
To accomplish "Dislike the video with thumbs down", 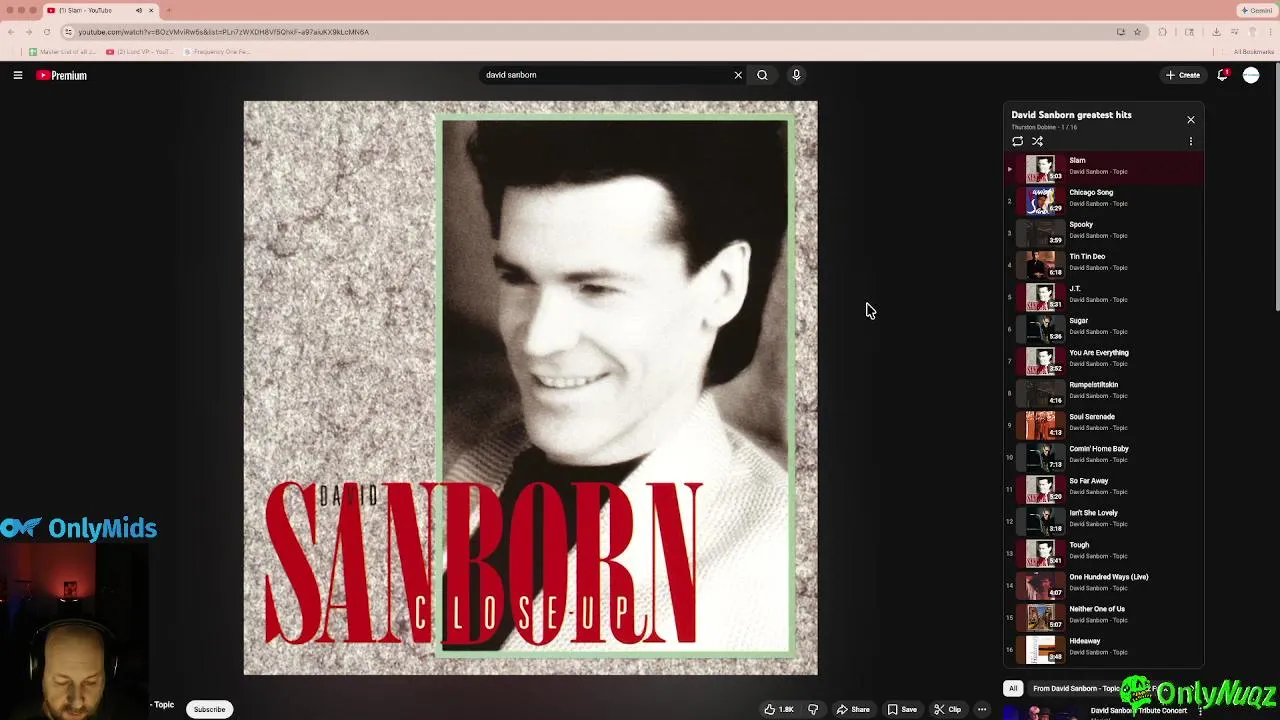I will tap(813, 709).
